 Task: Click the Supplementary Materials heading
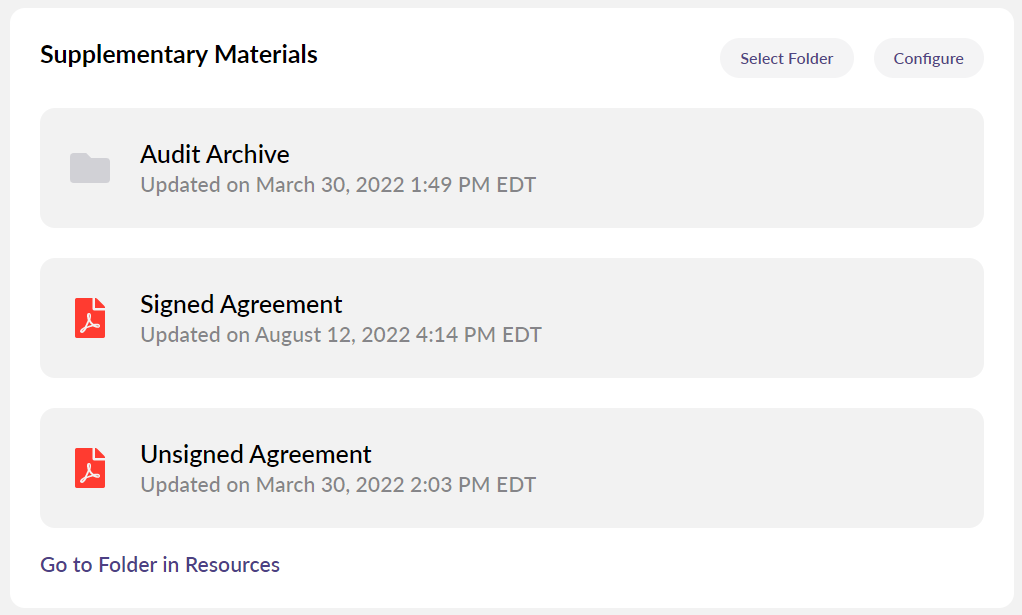[x=179, y=55]
